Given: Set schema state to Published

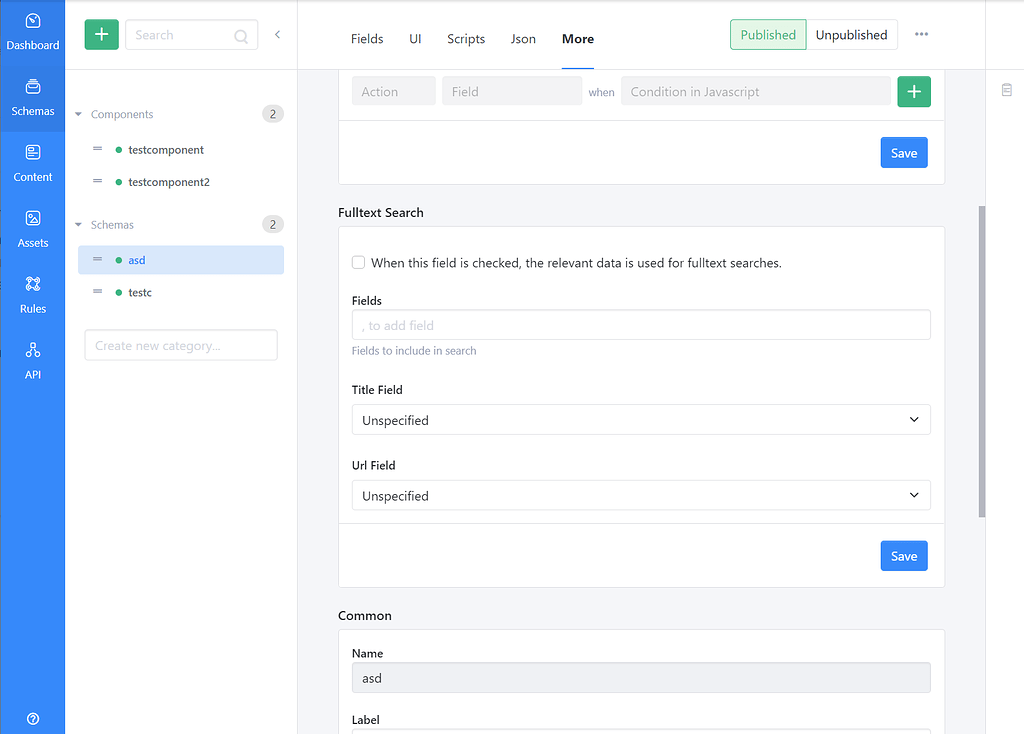Looking at the screenshot, I should coord(767,34).
